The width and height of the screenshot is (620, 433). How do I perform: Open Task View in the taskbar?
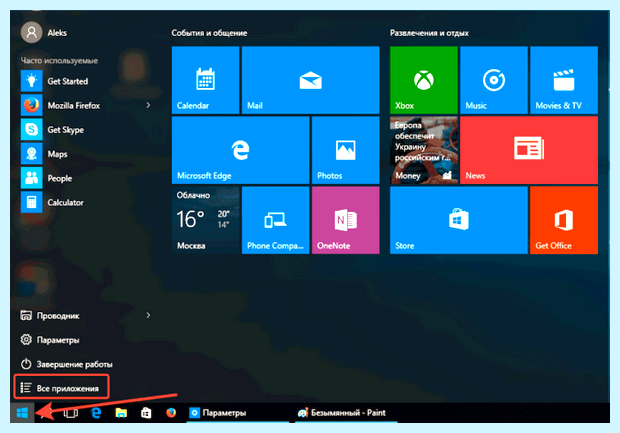pyautogui.click(x=70, y=413)
